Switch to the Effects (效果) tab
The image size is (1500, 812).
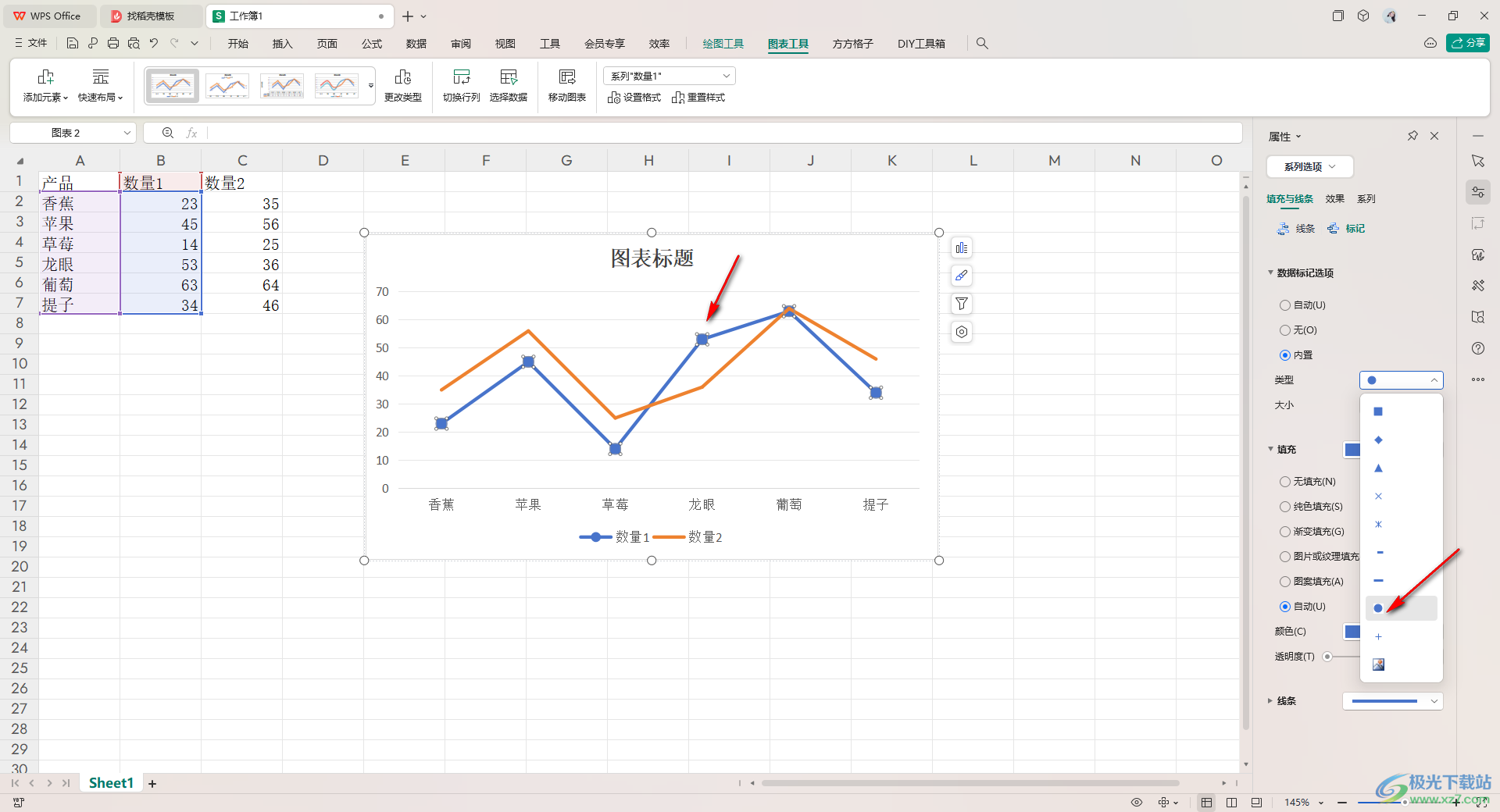[x=1335, y=199]
